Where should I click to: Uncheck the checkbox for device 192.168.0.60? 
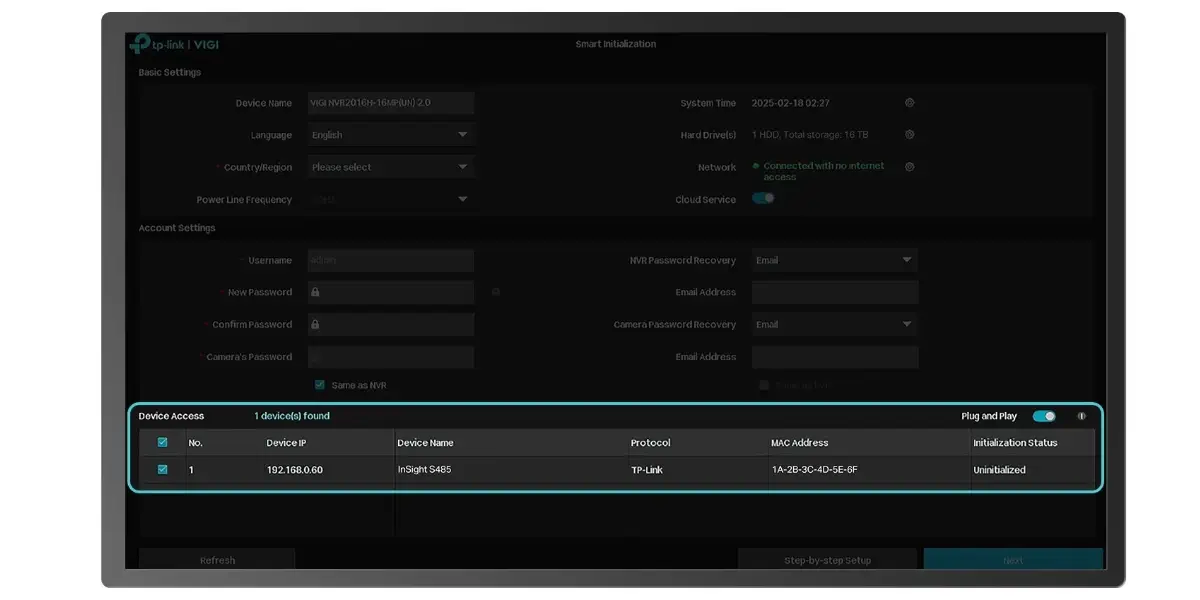coord(163,469)
